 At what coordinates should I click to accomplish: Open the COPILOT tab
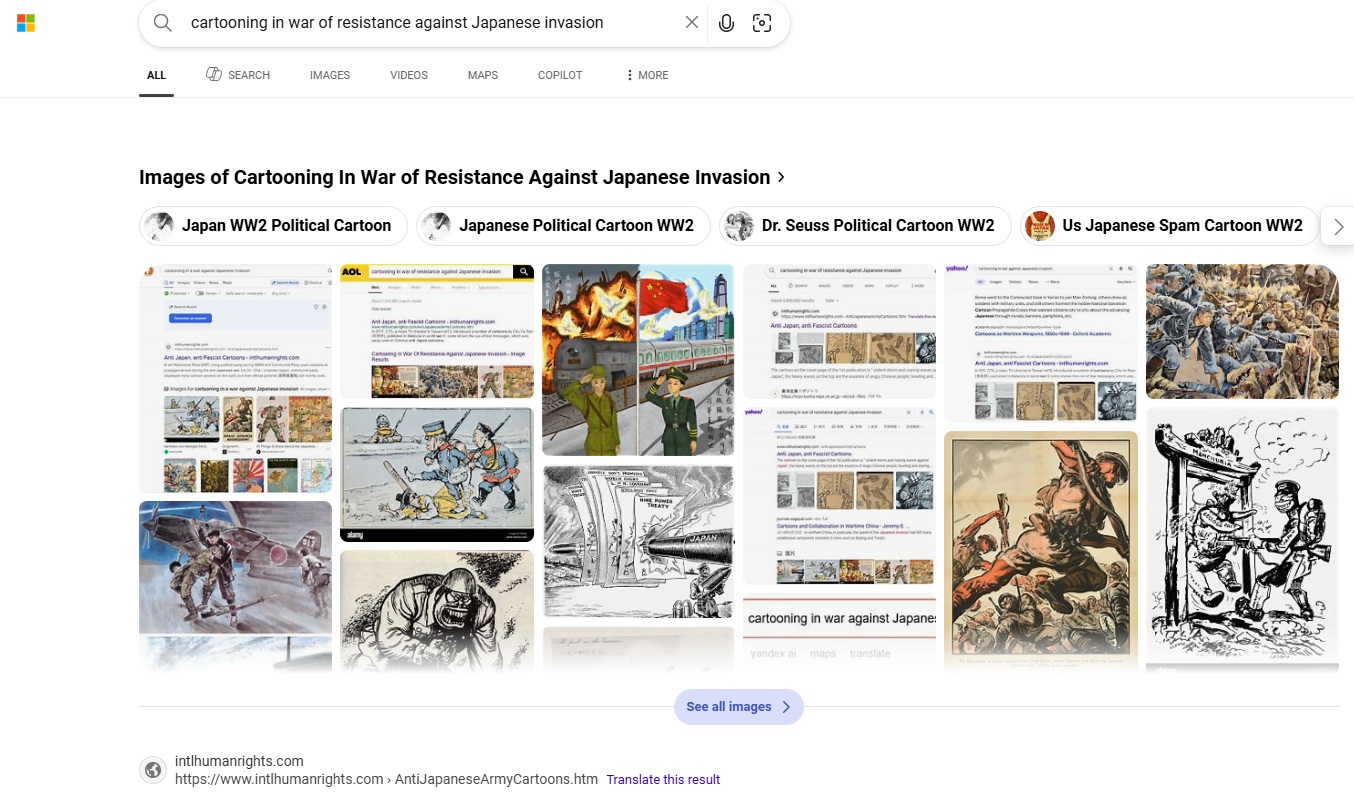(560, 75)
